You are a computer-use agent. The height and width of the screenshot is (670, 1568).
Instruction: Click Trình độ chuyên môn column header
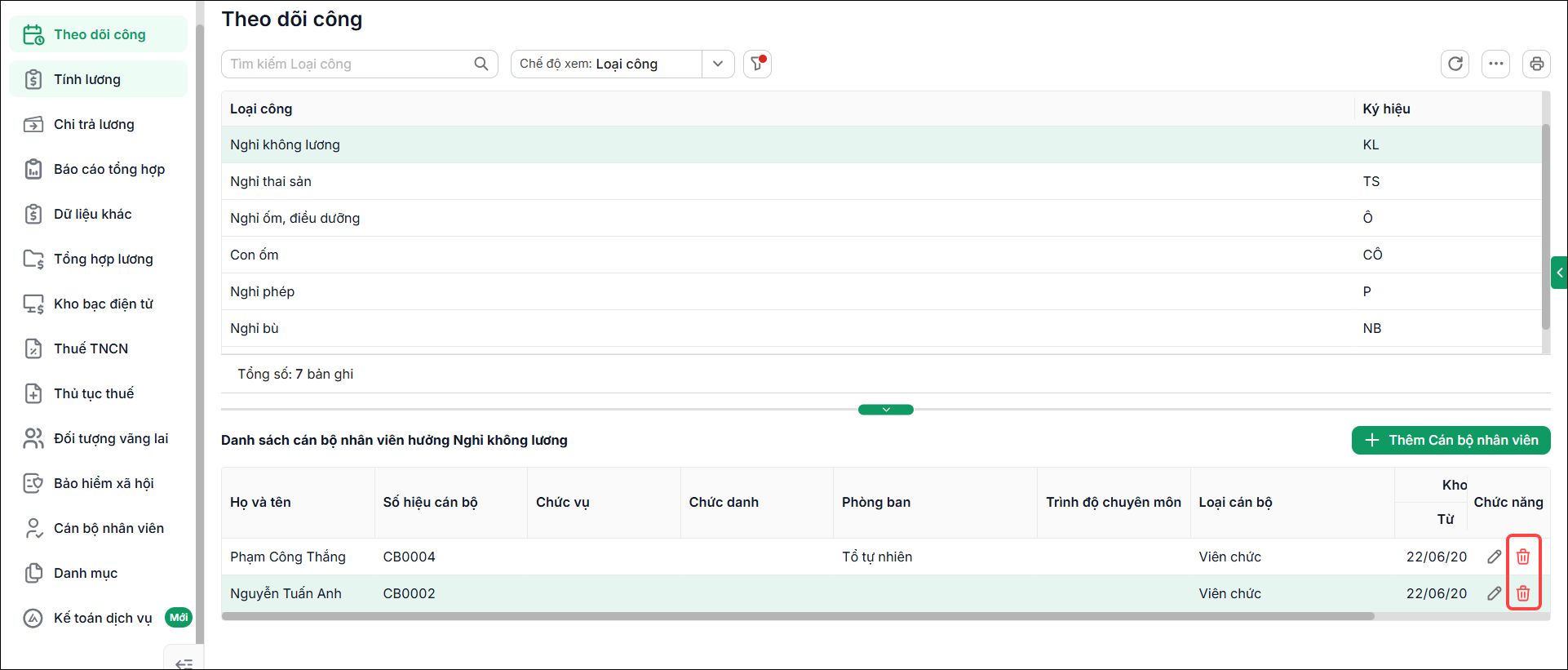click(x=1114, y=502)
